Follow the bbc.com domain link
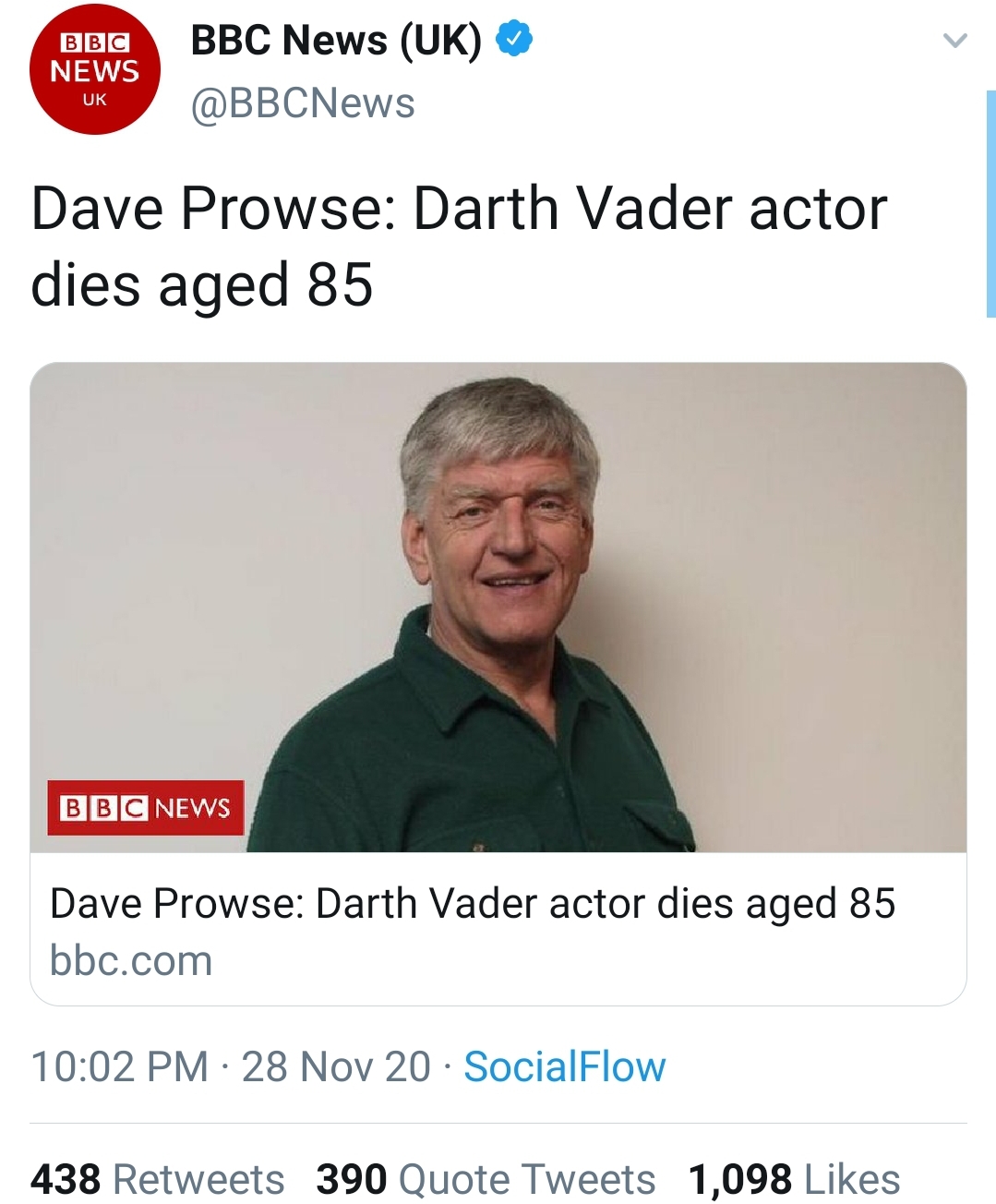 [131, 960]
